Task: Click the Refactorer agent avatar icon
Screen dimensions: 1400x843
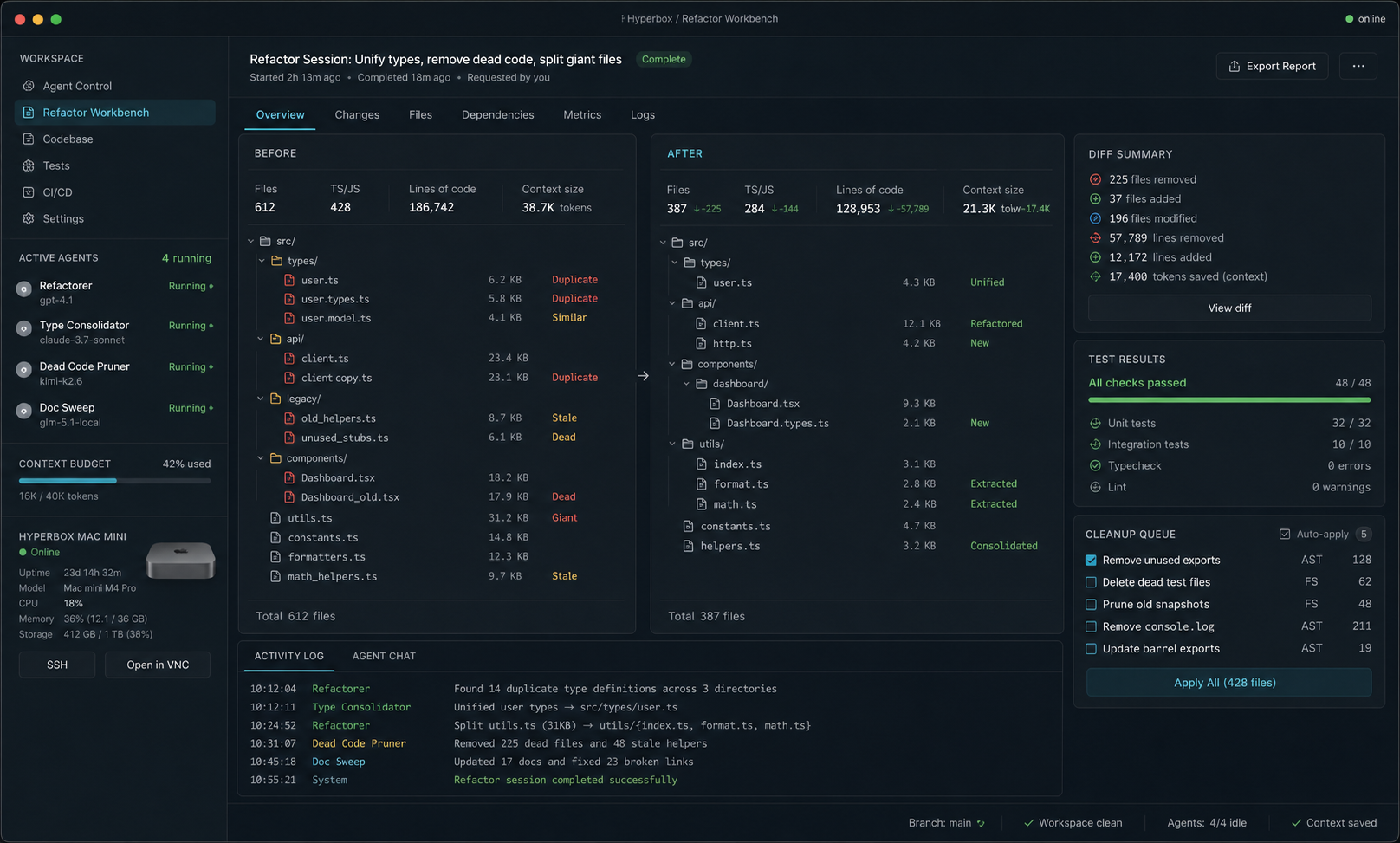Action: tap(24, 289)
